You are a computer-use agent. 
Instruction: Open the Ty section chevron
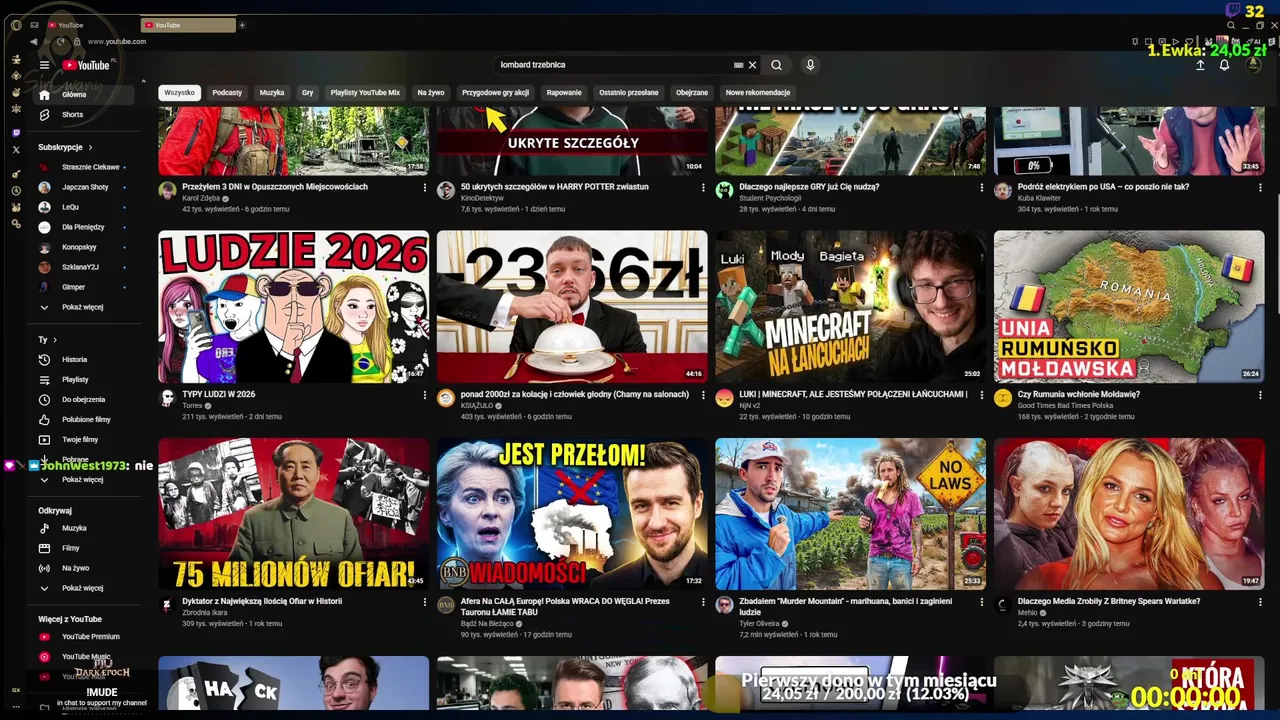point(54,340)
